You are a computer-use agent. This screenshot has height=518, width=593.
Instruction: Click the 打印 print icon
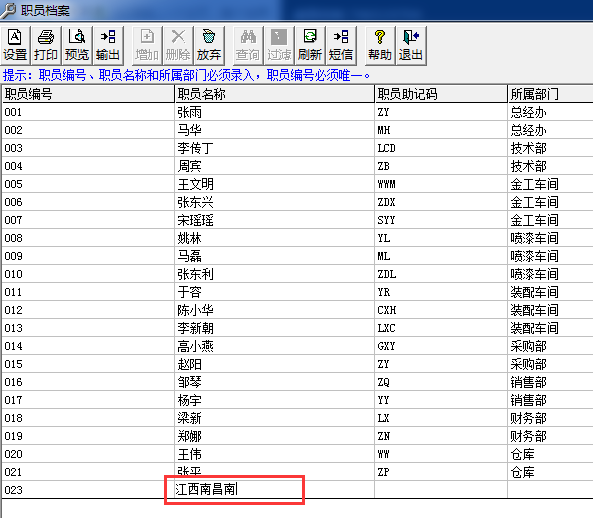tap(46, 45)
